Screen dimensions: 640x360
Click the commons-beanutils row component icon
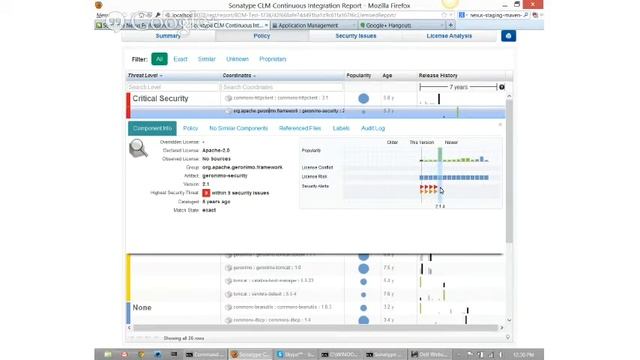point(229,307)
